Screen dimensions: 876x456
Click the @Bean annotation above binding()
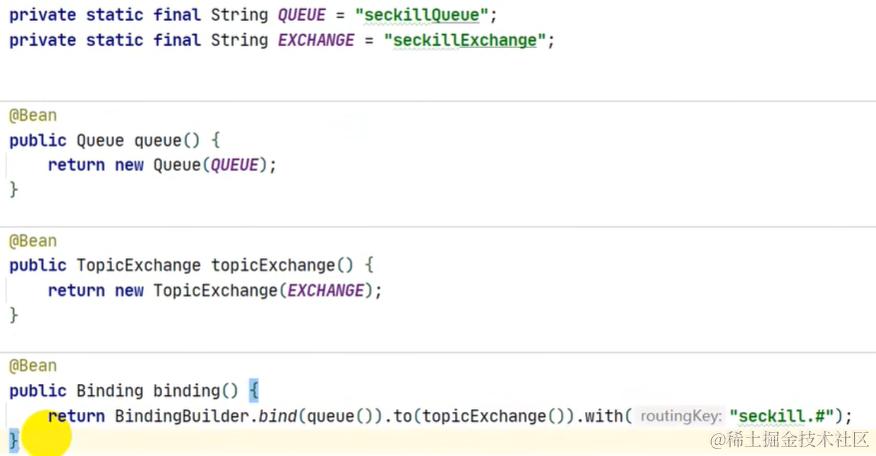(33, 366)
